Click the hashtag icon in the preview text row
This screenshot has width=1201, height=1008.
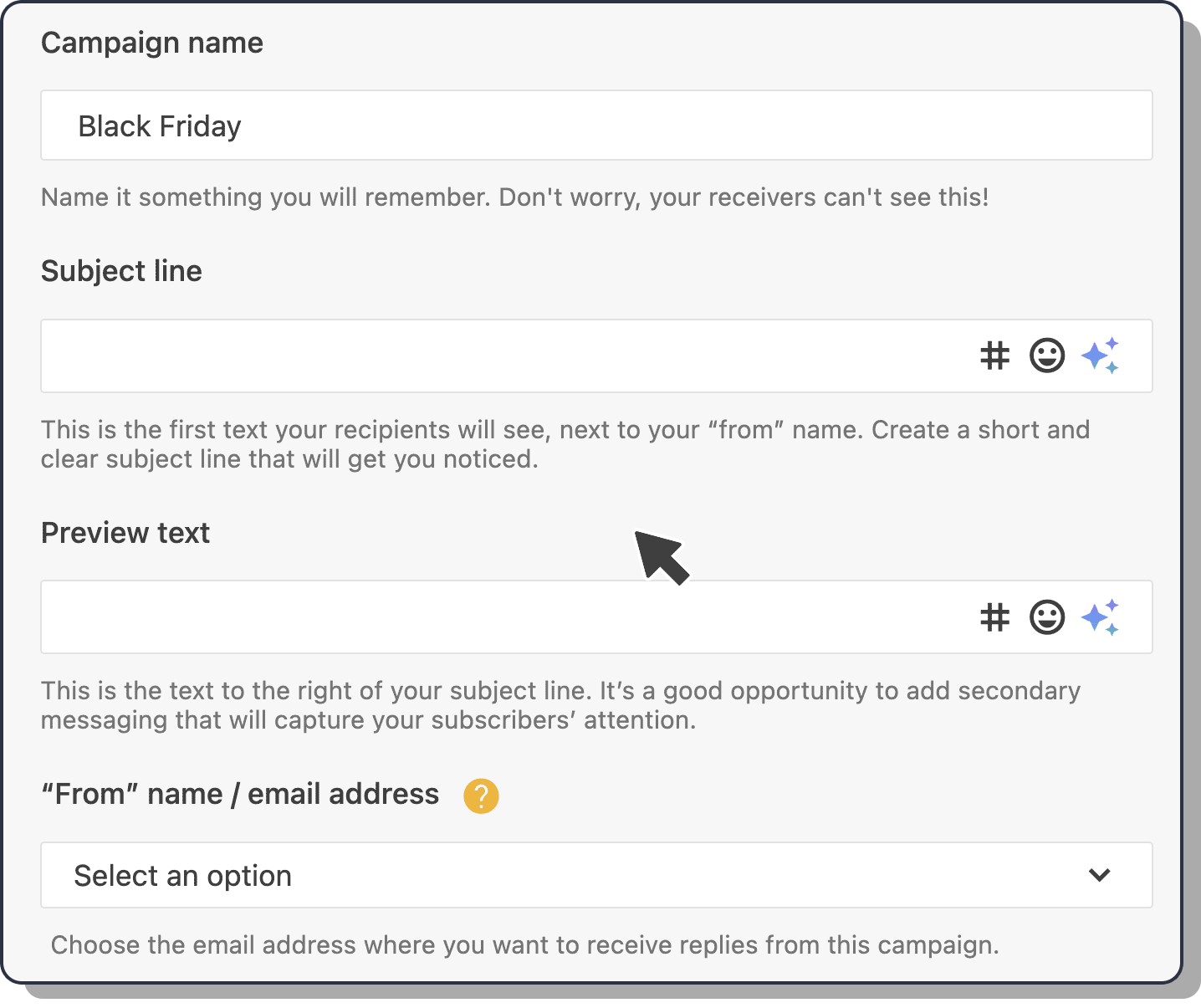coord(994,617)
